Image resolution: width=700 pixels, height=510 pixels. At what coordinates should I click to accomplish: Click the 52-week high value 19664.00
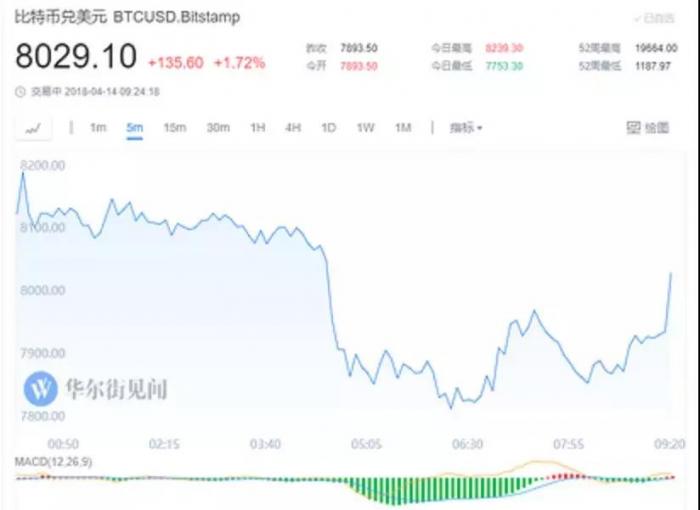point(657,47)
